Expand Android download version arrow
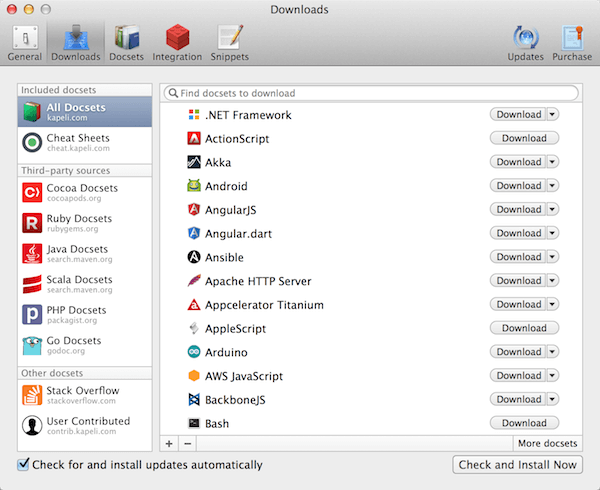 (x=553, y=186)
